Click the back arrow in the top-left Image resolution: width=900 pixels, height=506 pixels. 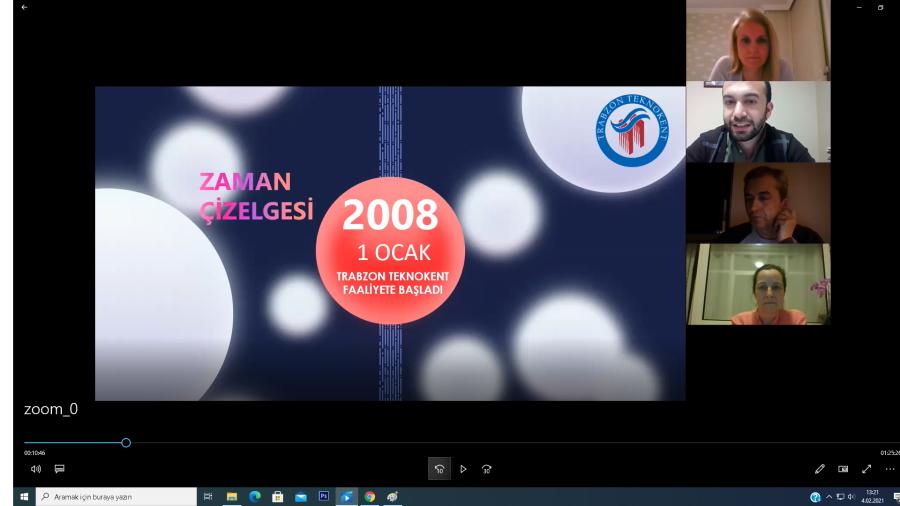[x=24, y=8]
